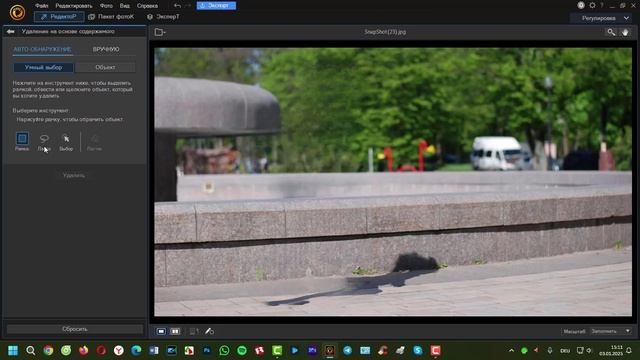Click the Удалить button
Image resolution: width=640 pixels, height=360 pixels.
[74, 175]
